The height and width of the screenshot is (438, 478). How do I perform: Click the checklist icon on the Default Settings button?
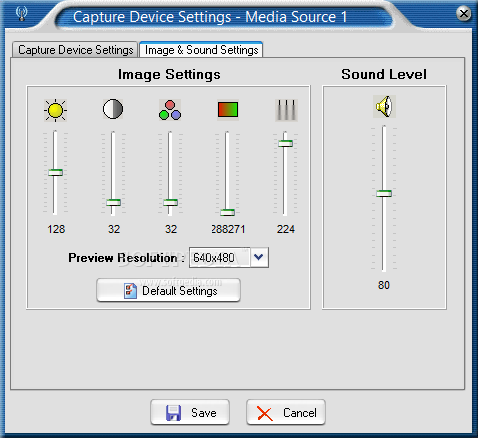pos(130,291)
